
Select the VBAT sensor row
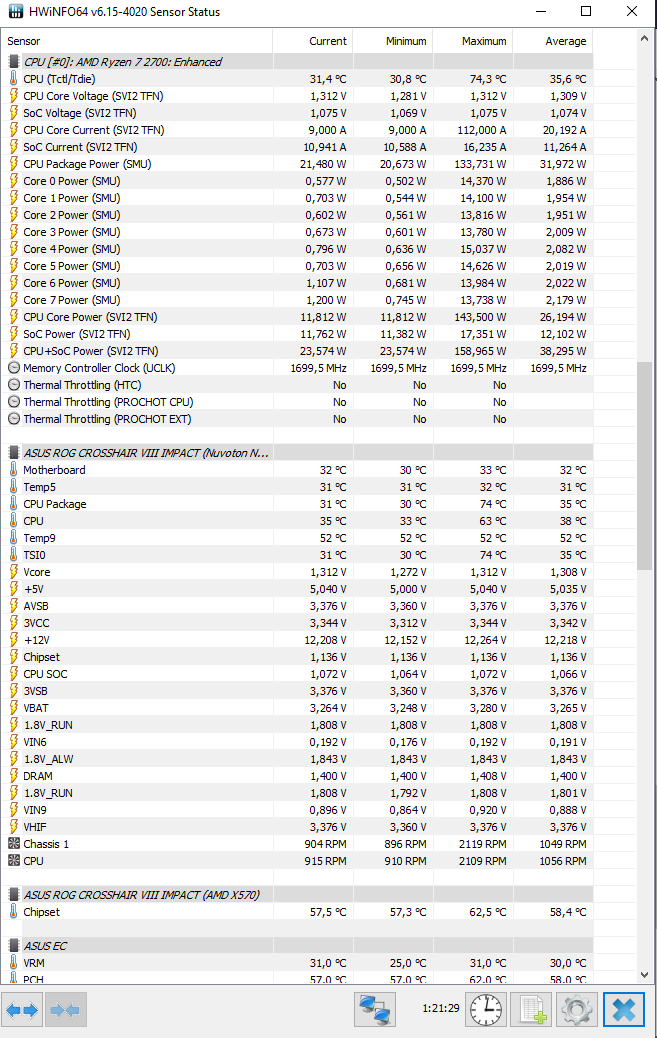[297, 708]
